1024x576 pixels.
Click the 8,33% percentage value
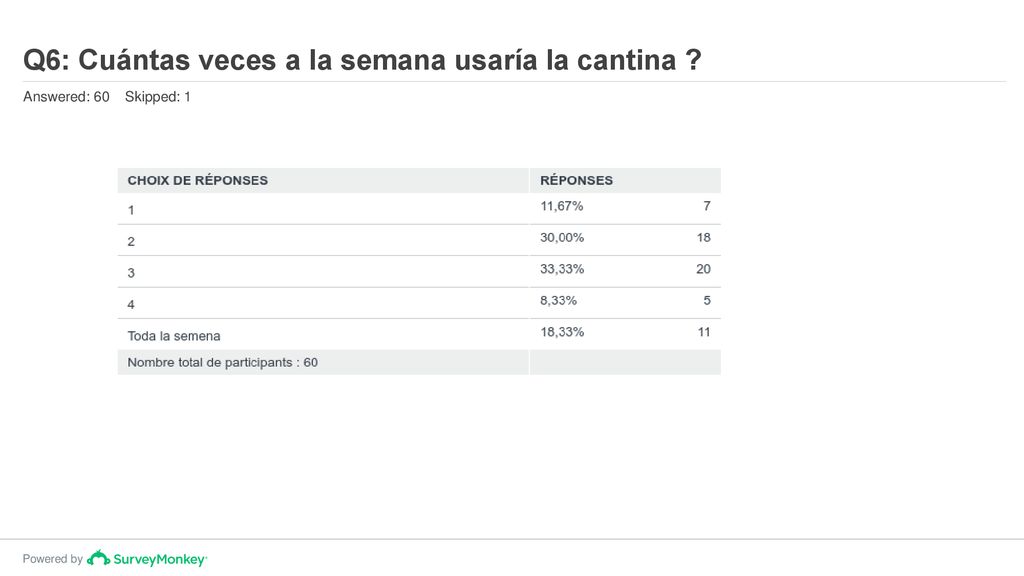(558, 300)
